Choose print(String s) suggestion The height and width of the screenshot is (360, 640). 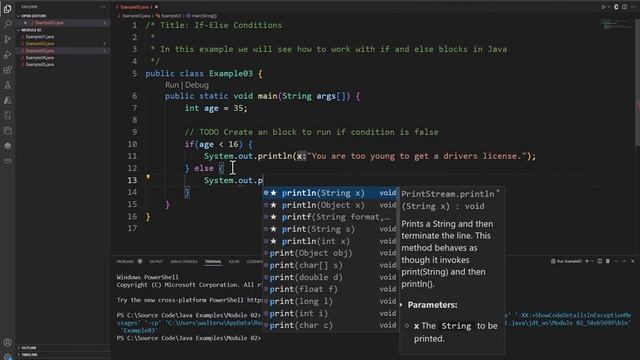click(x=330, y=229)
